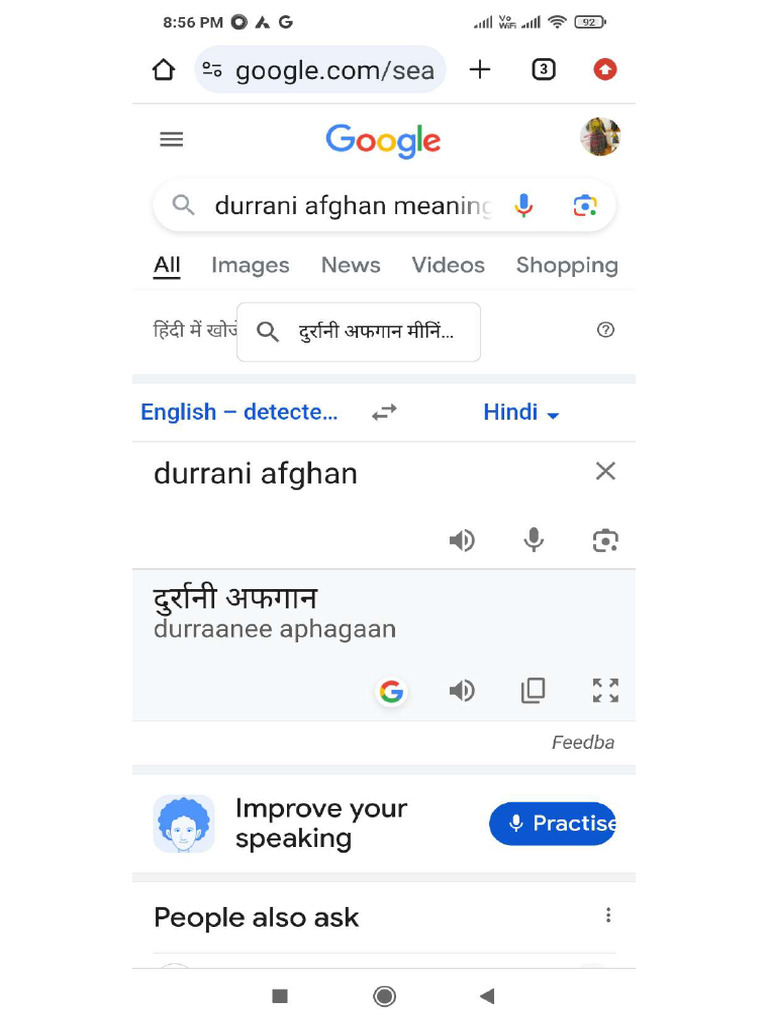Clear the durrani afghan translation input
The width and height of the screenshot is (768, 1024).
tap(605, 471)
